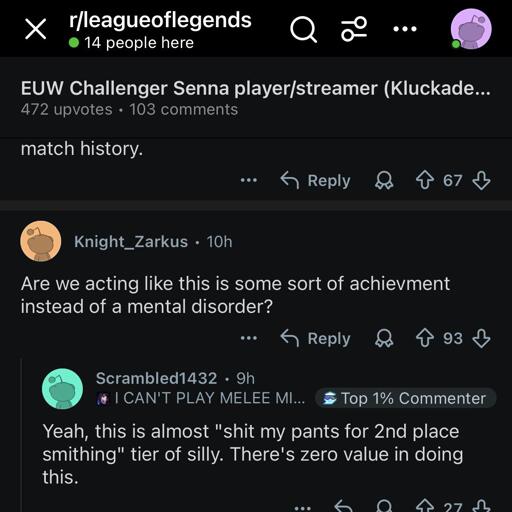Open Scrambled1432's username link
512x512 pixels.
(x=156, y=378)
